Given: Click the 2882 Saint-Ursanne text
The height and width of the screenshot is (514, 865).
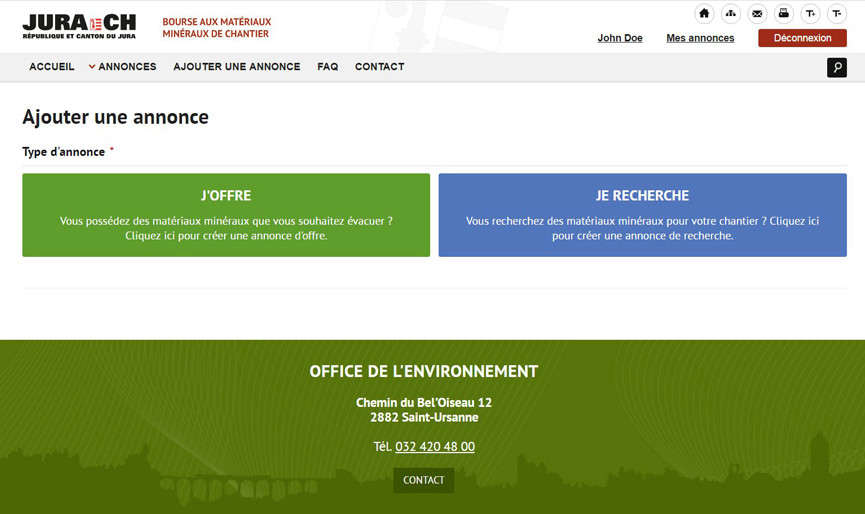Looking at the screenshot, I should (424, 417).
